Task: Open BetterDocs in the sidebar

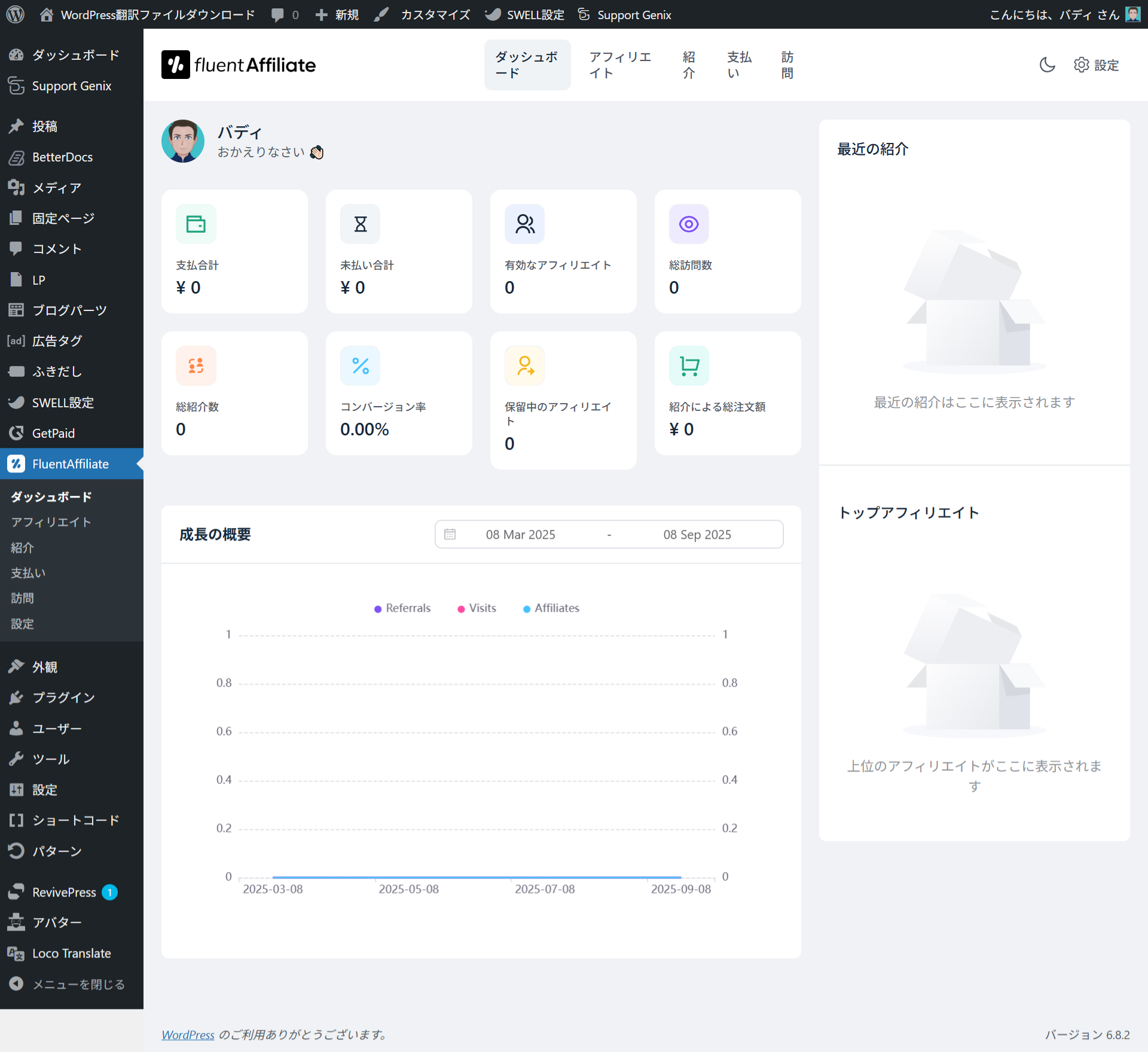Action: click(x=72, y=157)
